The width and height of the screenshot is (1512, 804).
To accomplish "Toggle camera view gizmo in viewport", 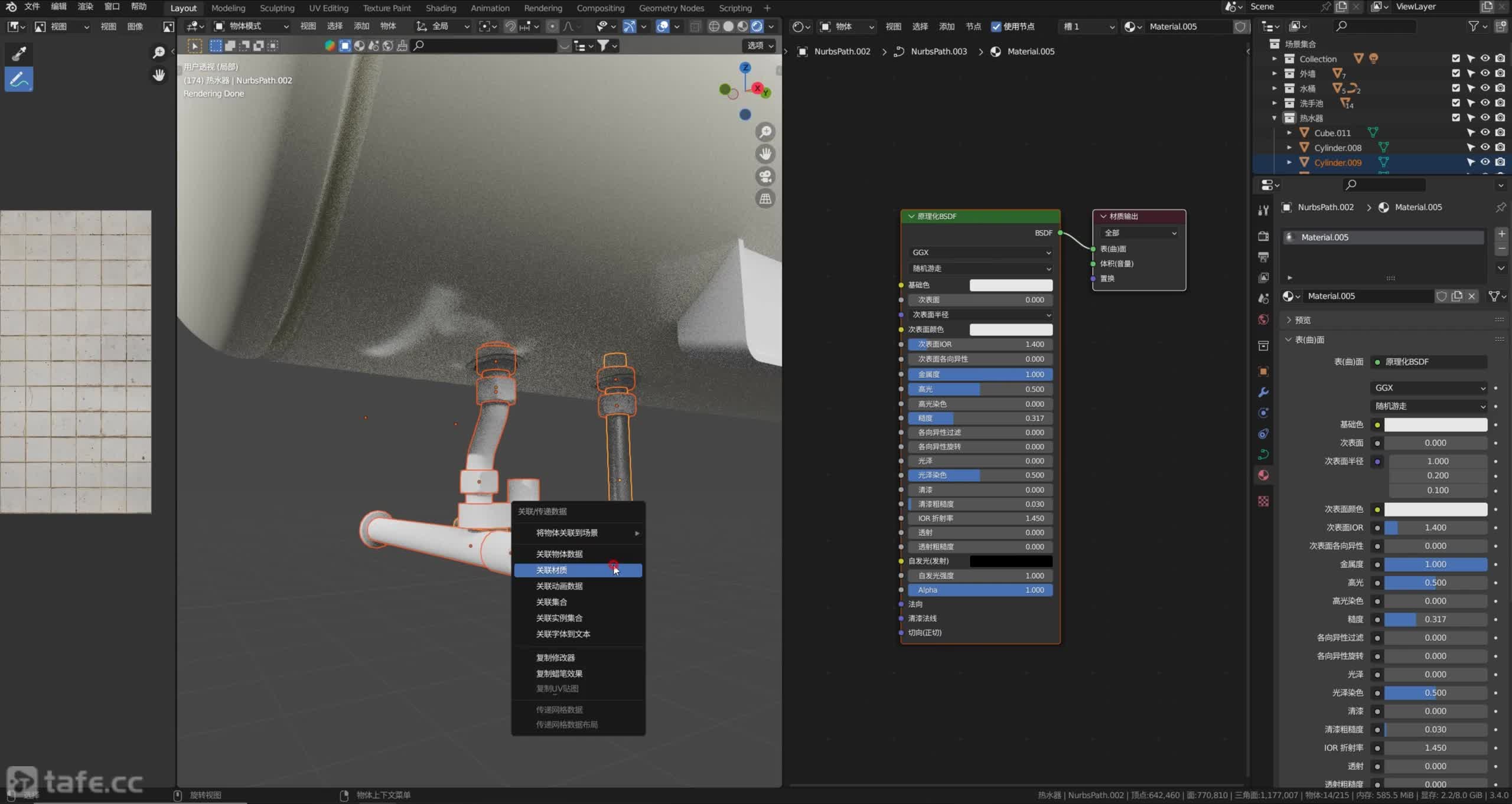I will 765,177.
